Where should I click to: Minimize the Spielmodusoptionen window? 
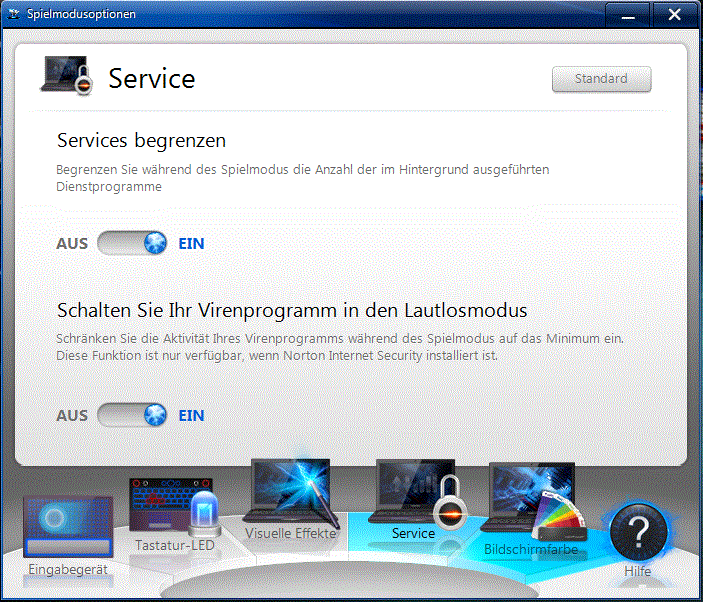click(x=628, y=15)
